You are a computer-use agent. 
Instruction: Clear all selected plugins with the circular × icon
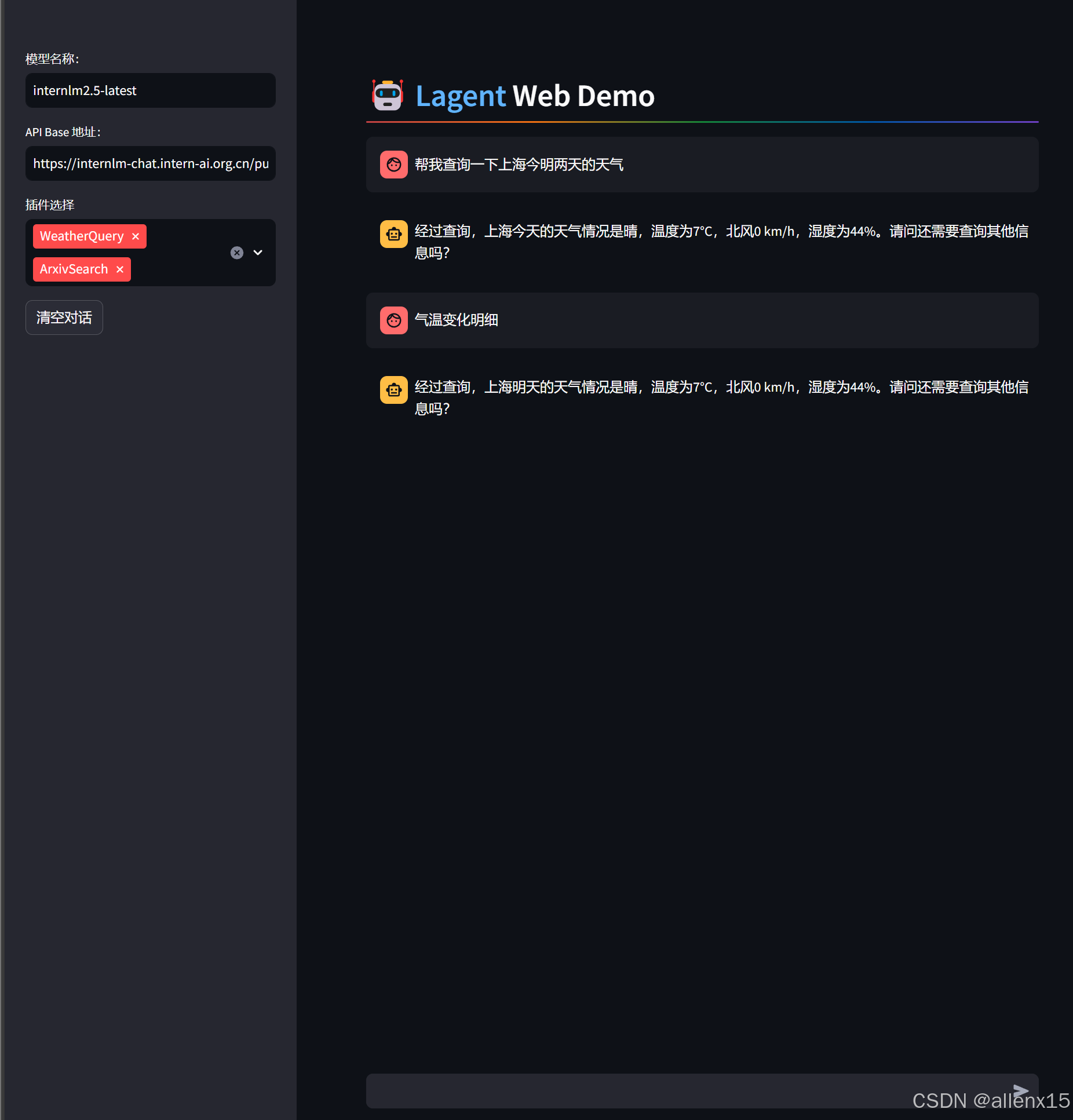click(x=236, y=253)
